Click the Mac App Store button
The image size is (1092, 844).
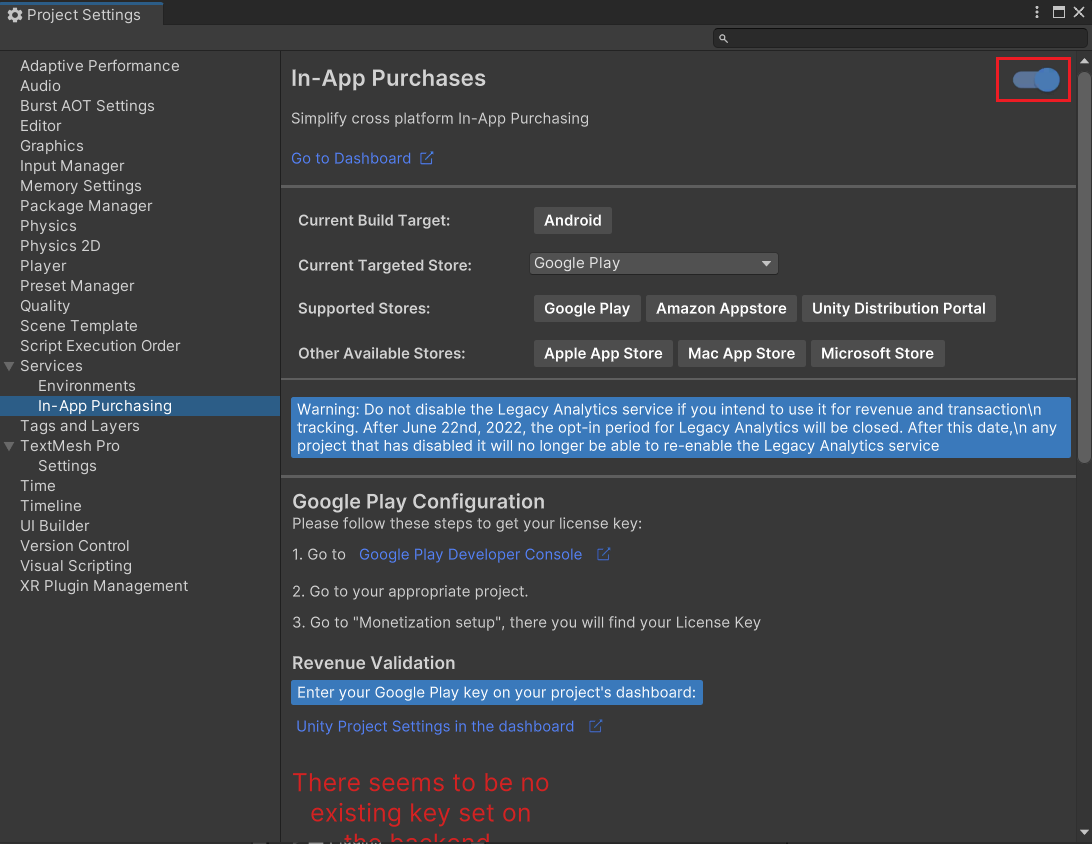741,354
